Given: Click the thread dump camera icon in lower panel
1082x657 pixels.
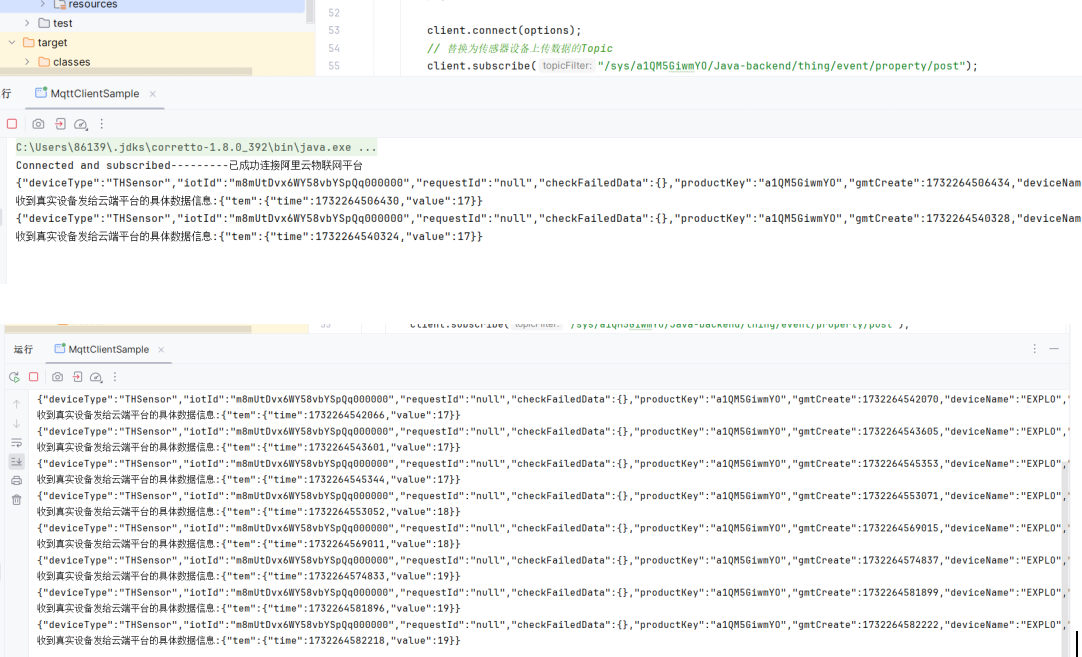Looking at the screenshot, I should point(57,377).
